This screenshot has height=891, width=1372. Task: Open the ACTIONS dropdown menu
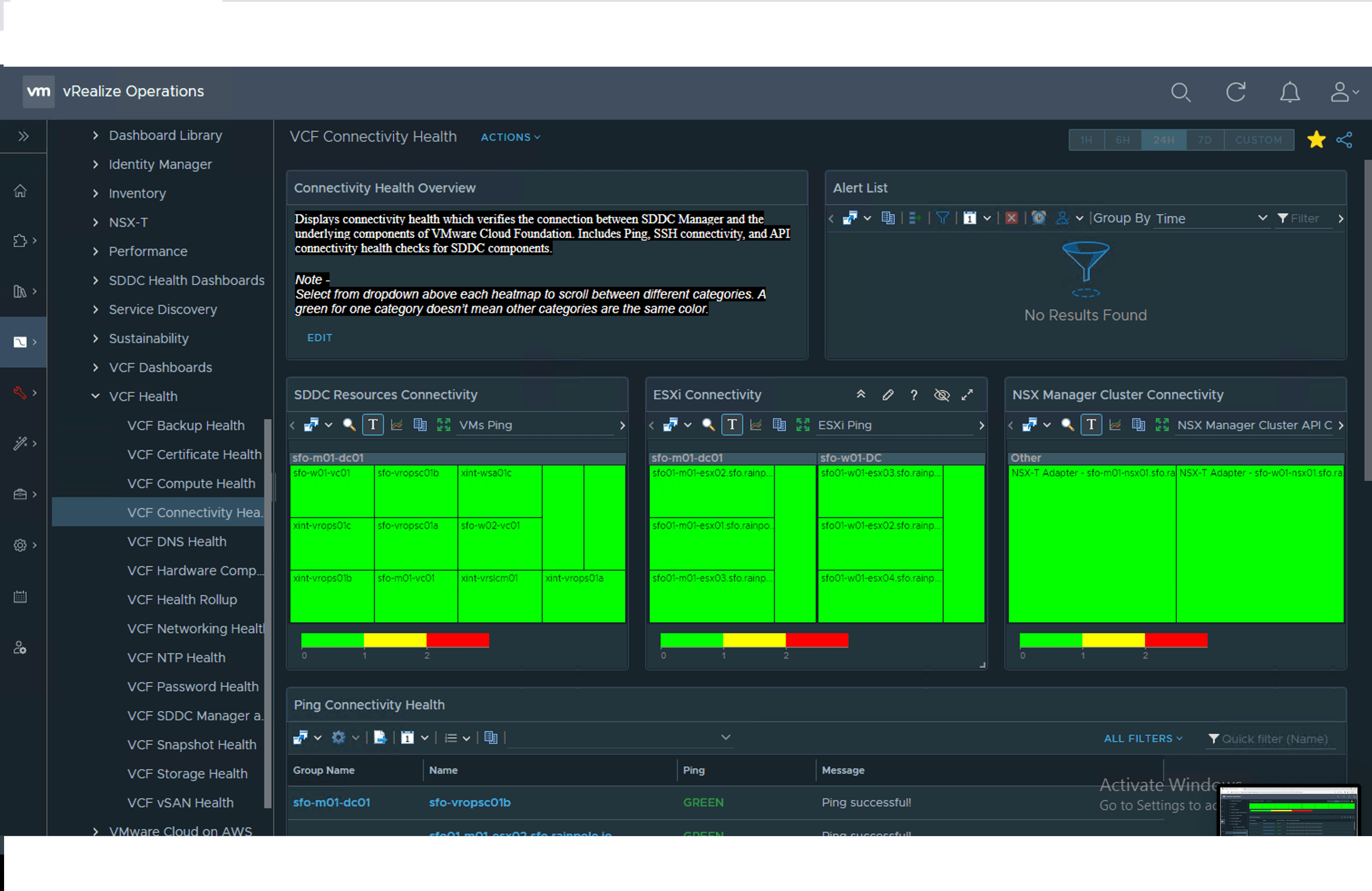tap(510, 137)
